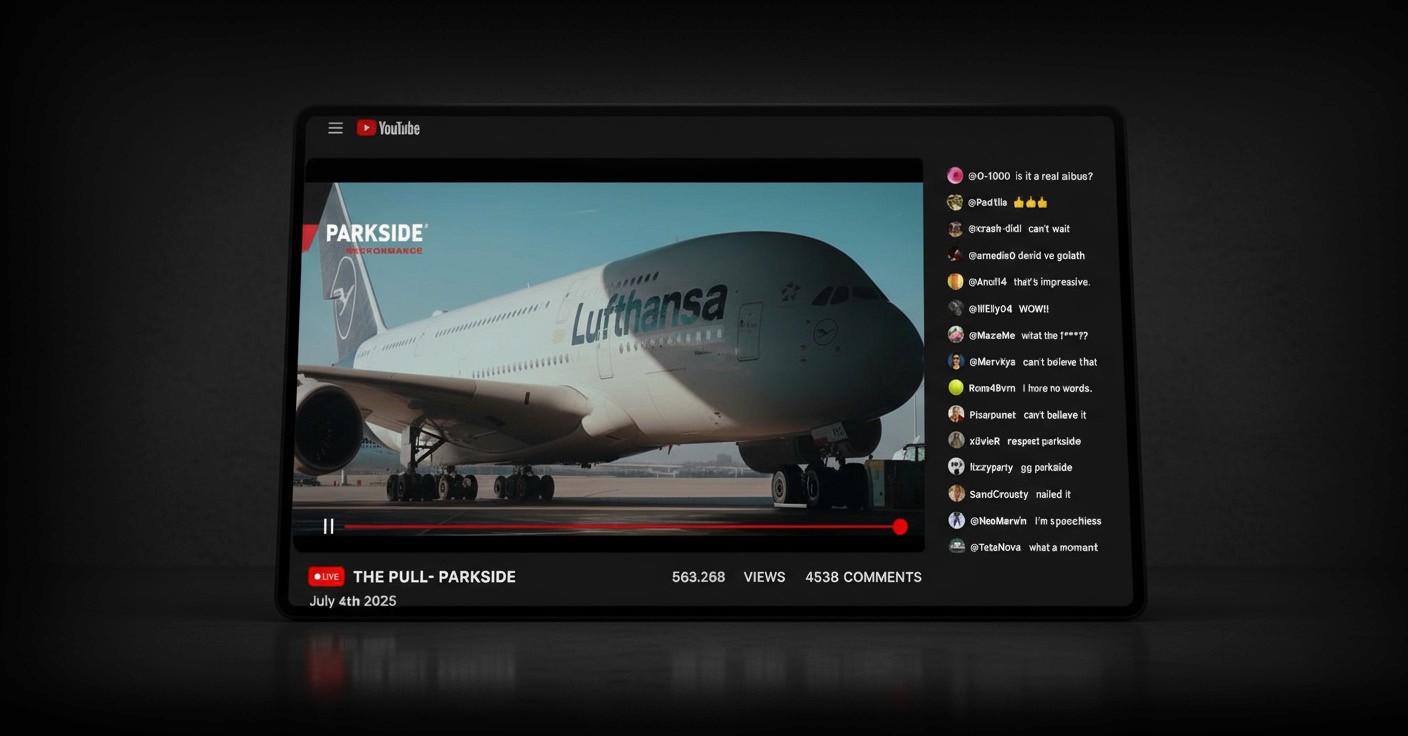Click the comment 'nailed it'
The height and width of the screenshot is (736, 1408).
tap(1053, 494)
